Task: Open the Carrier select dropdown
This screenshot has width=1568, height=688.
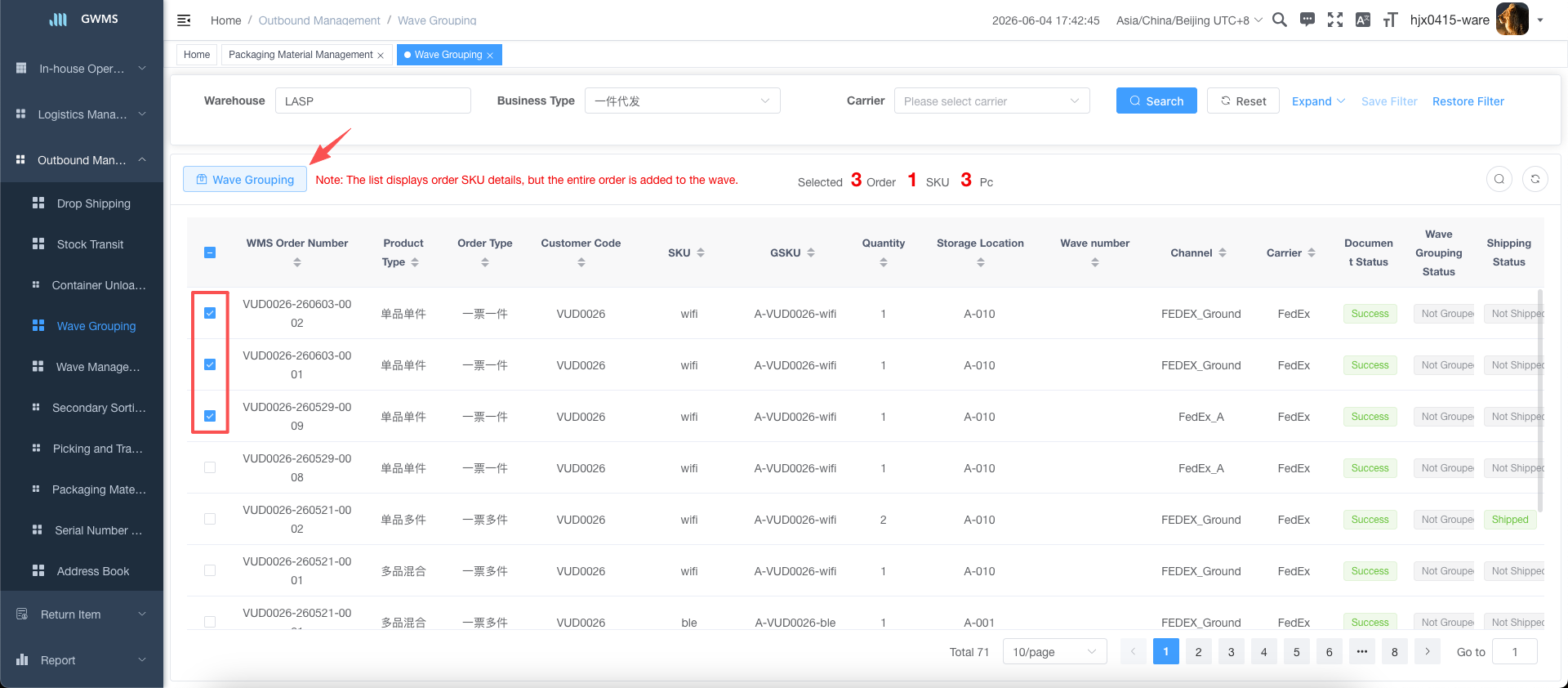Action: [991, 101]
